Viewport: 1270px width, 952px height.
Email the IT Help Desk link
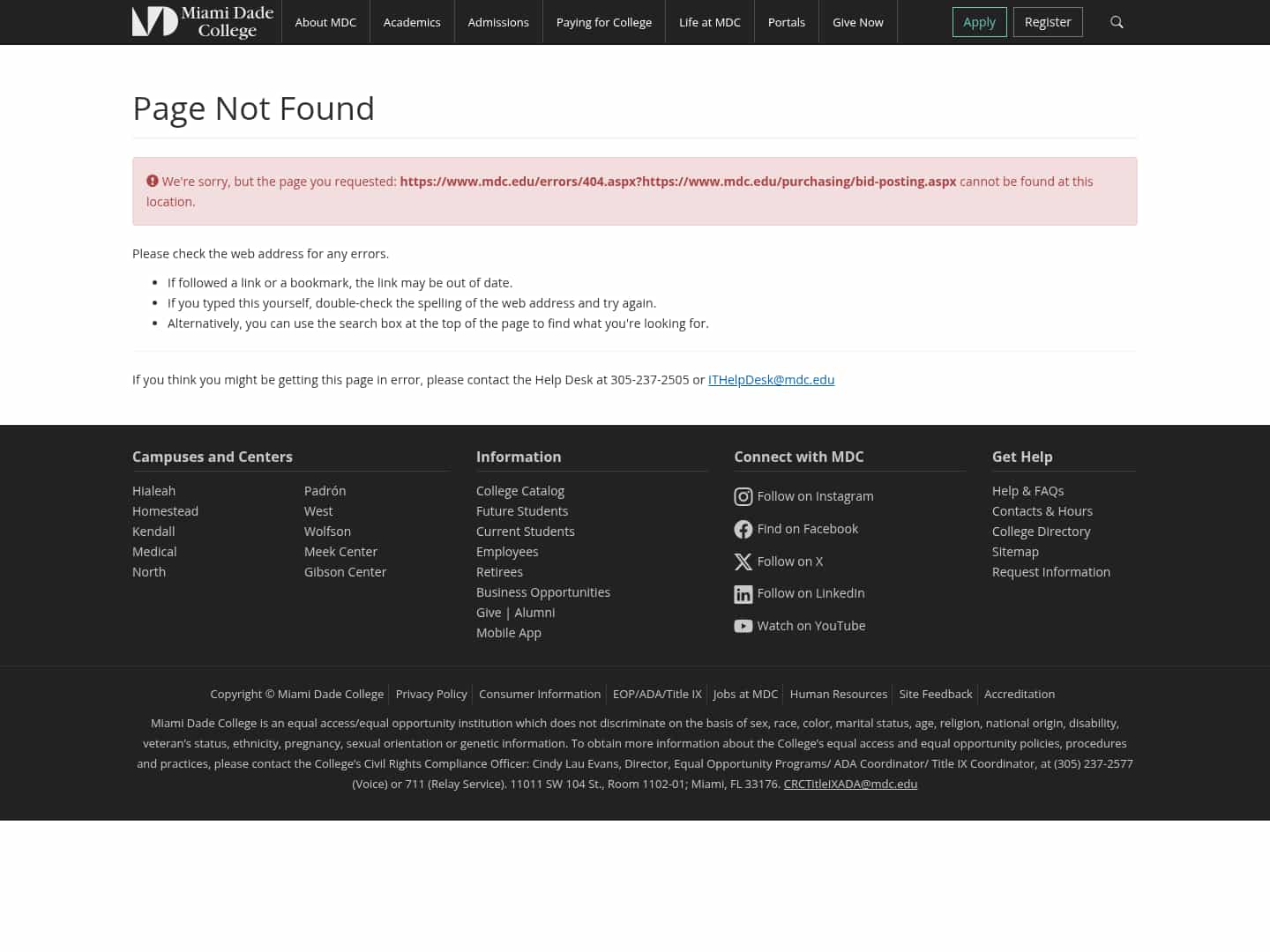coord(771,379)
